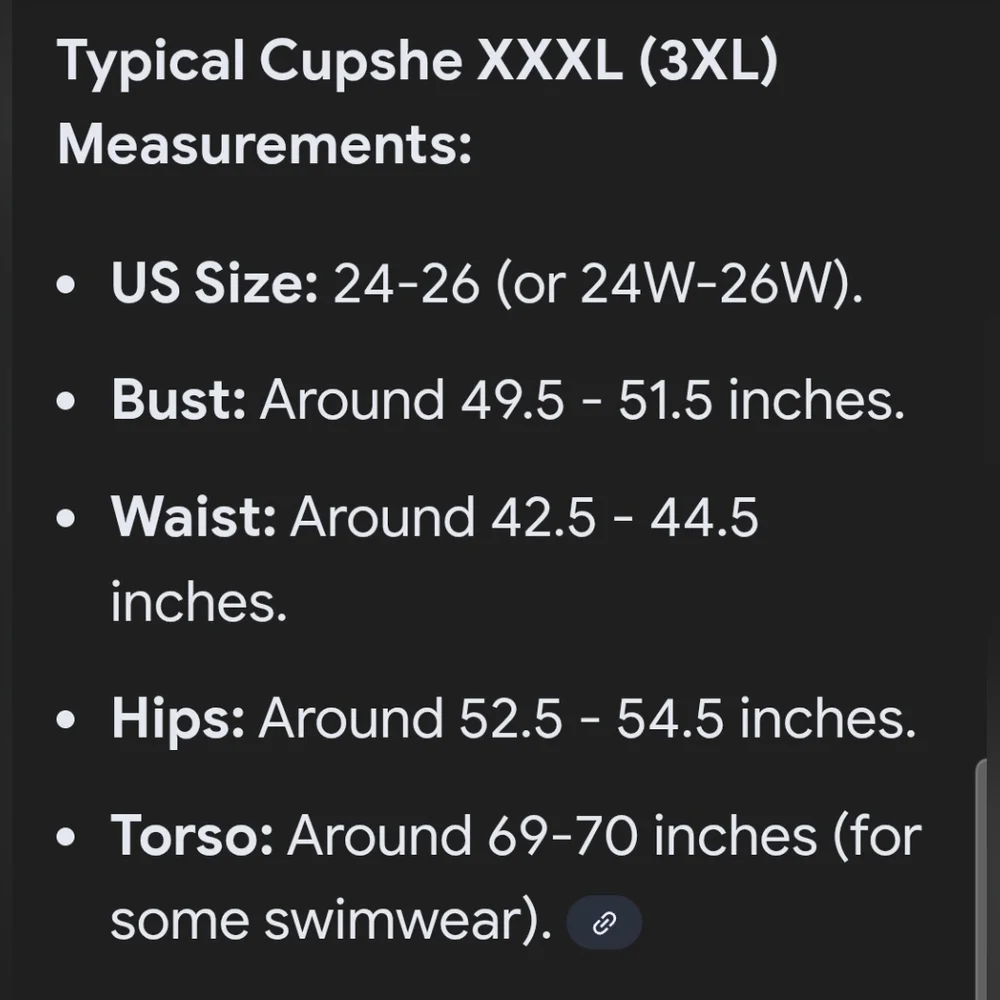This screenshot has width=1000, height=1000.
Task: Click the bullet point before Torso
Action: coord(66,837)
